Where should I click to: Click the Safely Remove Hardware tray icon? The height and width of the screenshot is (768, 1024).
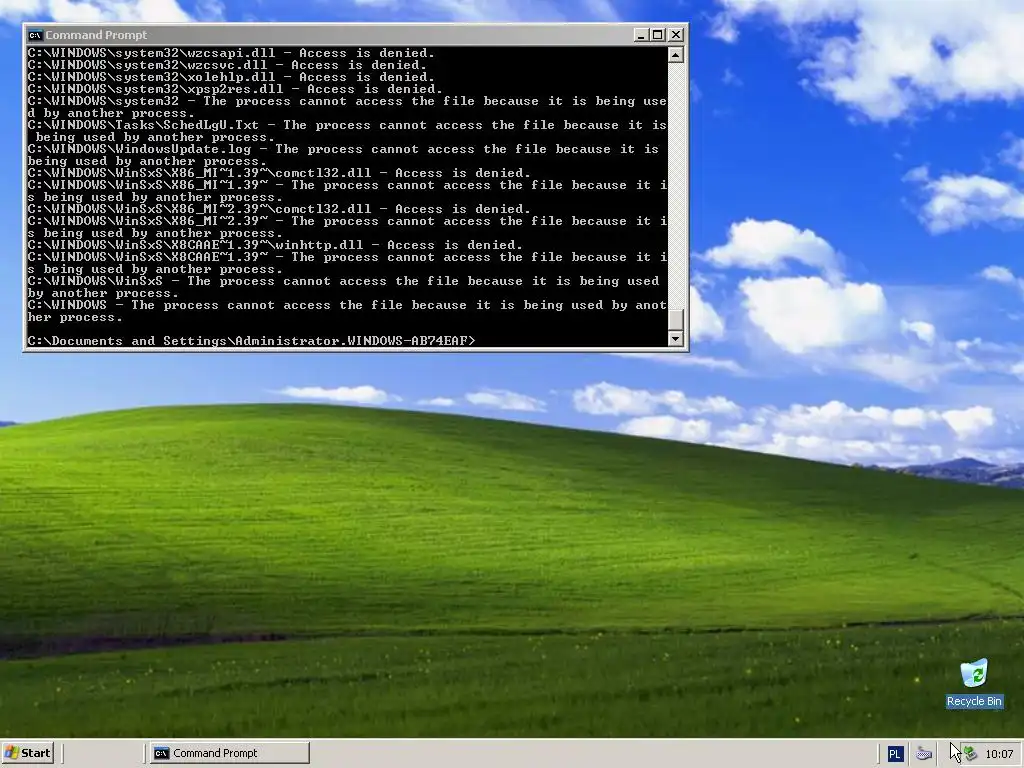tap(970, 754)
